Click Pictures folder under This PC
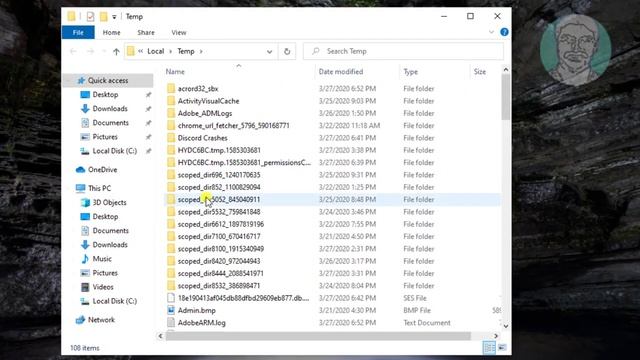Image resolution: width=640 pixels, height=360 pixels. pos(105,273)
